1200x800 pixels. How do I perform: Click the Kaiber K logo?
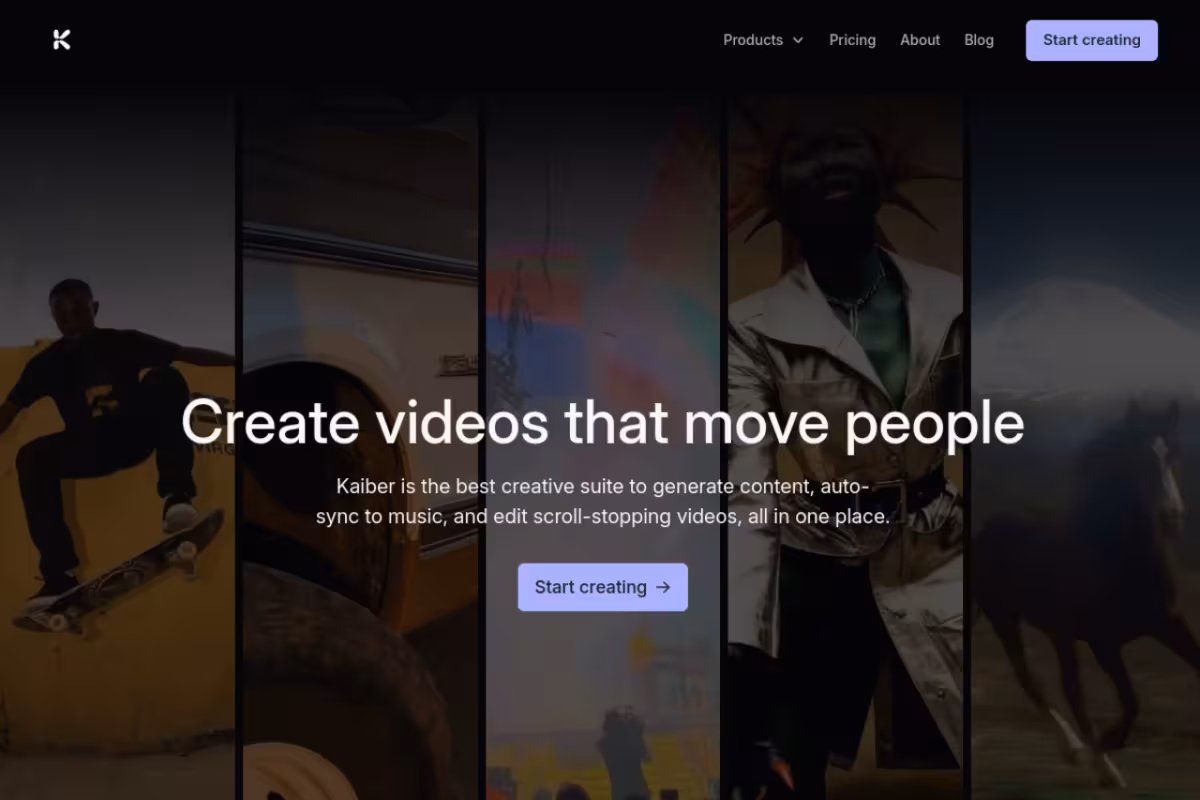62,40
